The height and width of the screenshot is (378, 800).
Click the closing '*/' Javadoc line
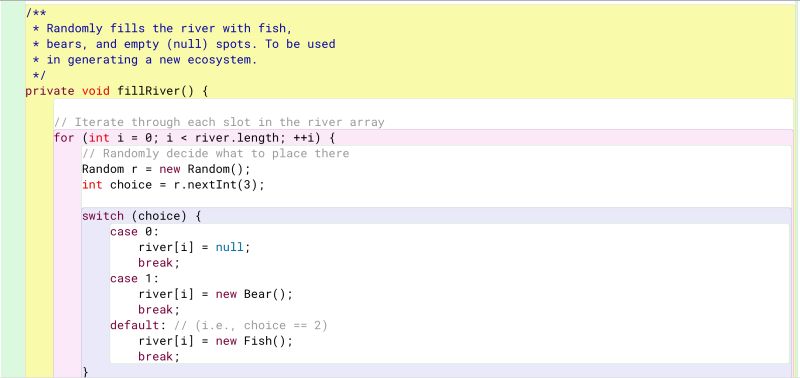coord(39,75)
